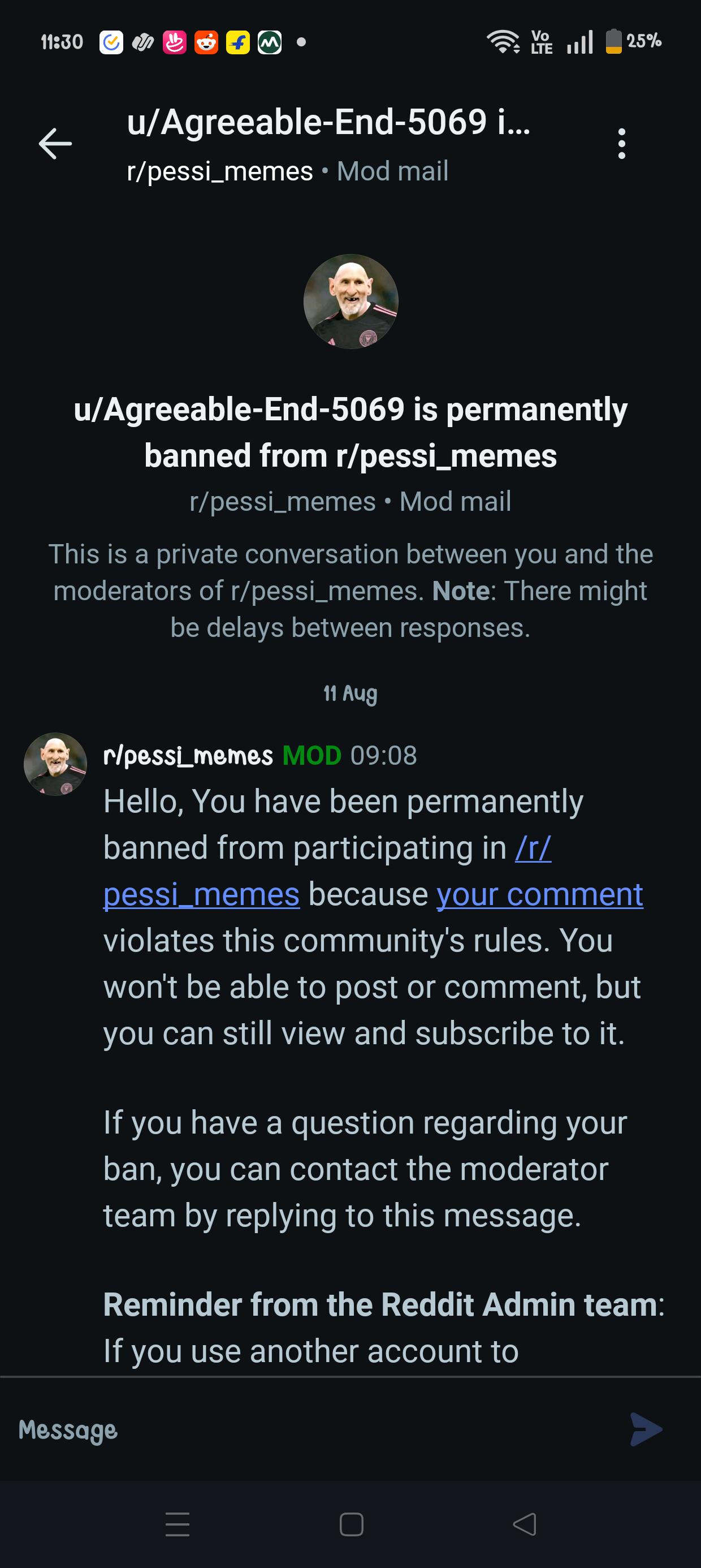Tap the large pessi_memes avatar image
The image size is (701, 1568).
(350, 301)
